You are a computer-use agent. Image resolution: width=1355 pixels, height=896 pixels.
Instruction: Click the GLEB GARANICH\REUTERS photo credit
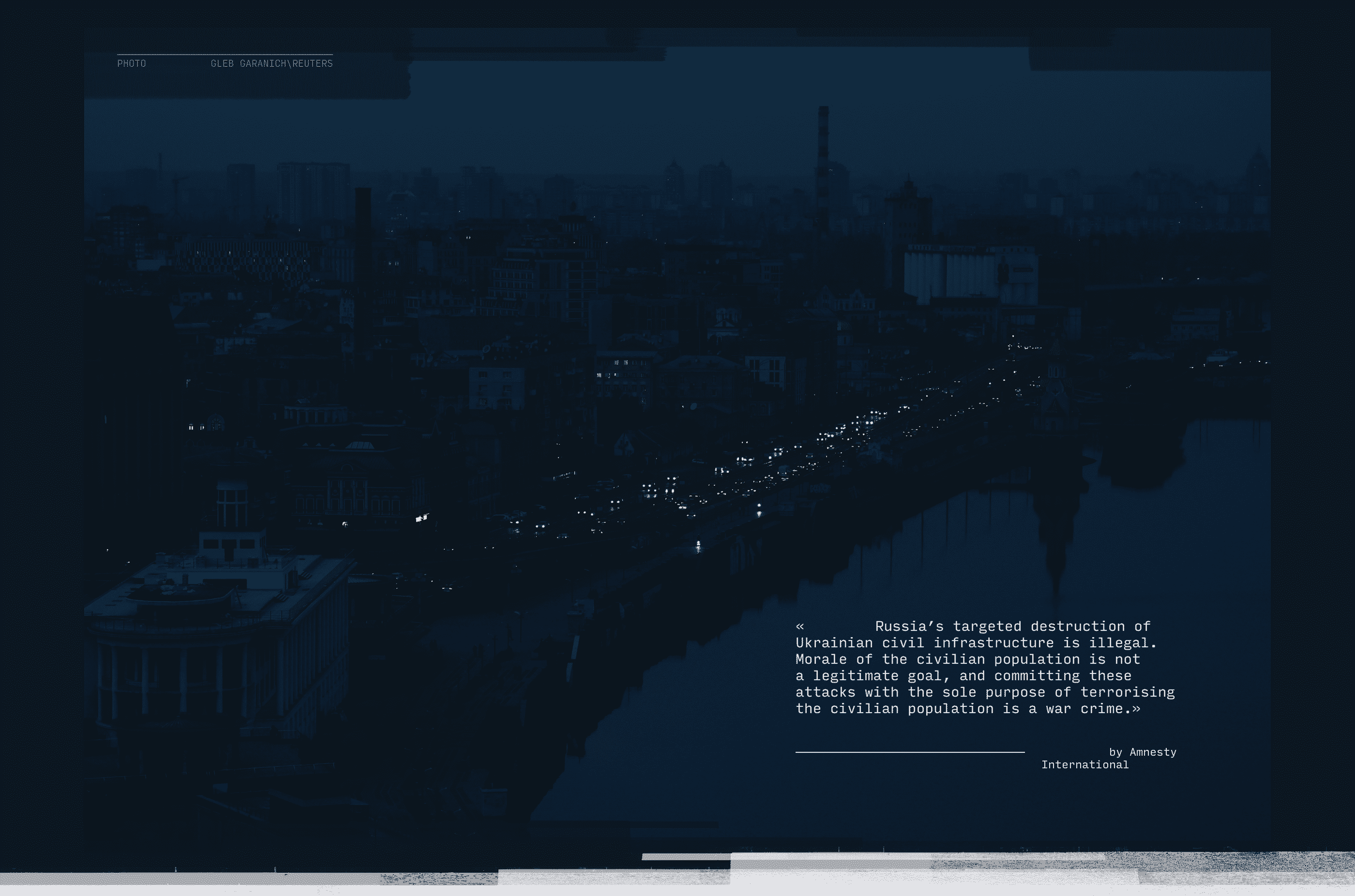click(x=271, y=63)
